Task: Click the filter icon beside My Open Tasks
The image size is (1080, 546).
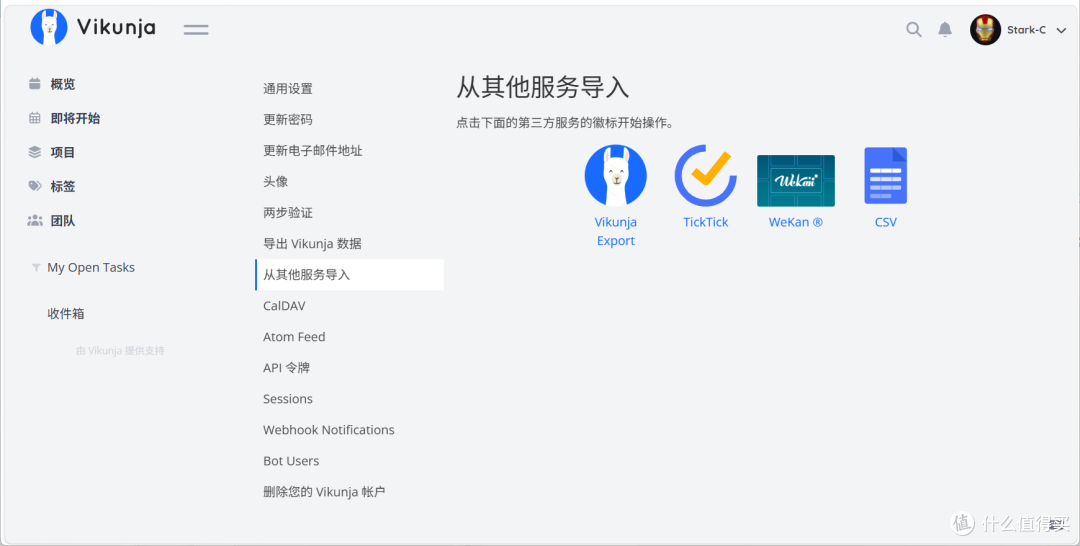Action: [35, 267]
